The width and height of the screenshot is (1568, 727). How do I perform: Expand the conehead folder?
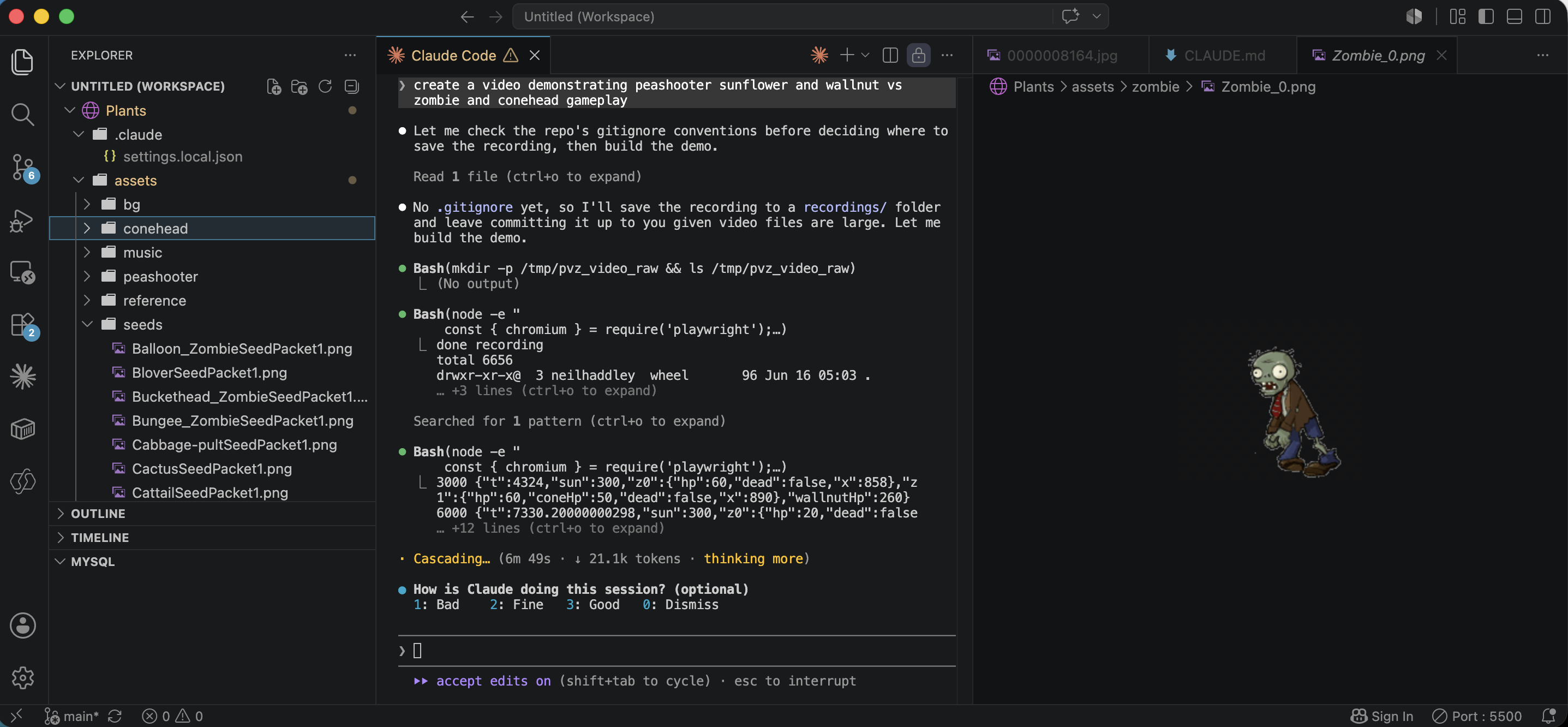[87, 228]
